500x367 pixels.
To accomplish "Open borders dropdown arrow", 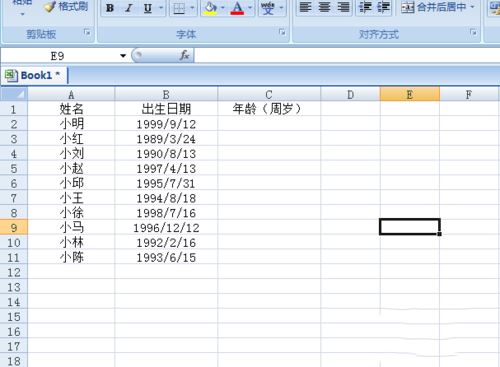I will 192,8.
